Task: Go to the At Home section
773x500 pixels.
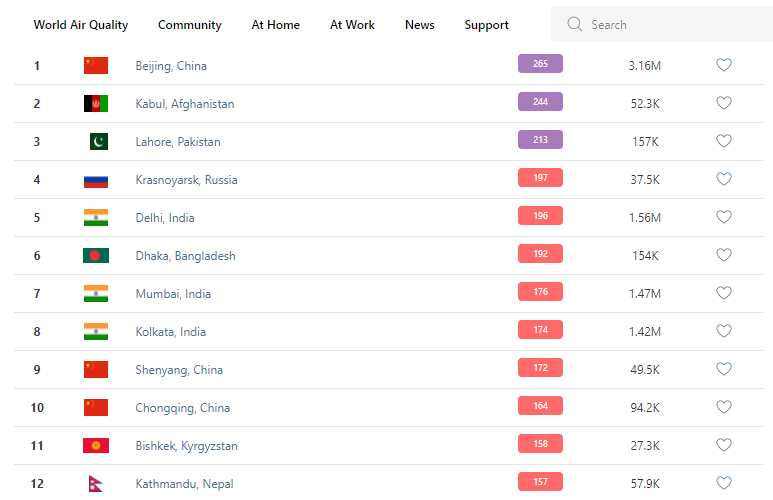Action: click(x=276, y=25)
